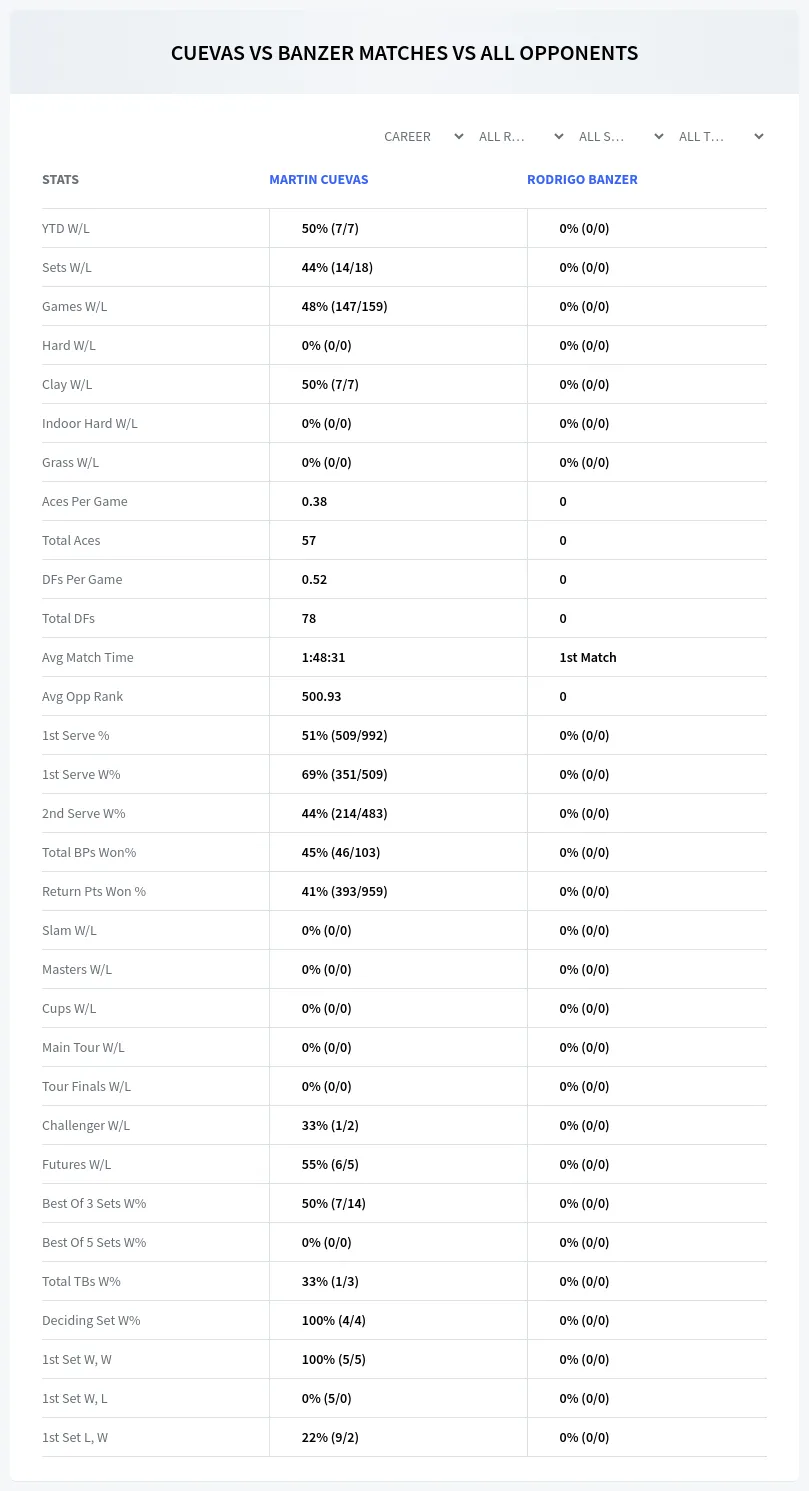809x1491 pixels.
Task: Click the Challenger W/L row label
Action: pos(86,1125)
